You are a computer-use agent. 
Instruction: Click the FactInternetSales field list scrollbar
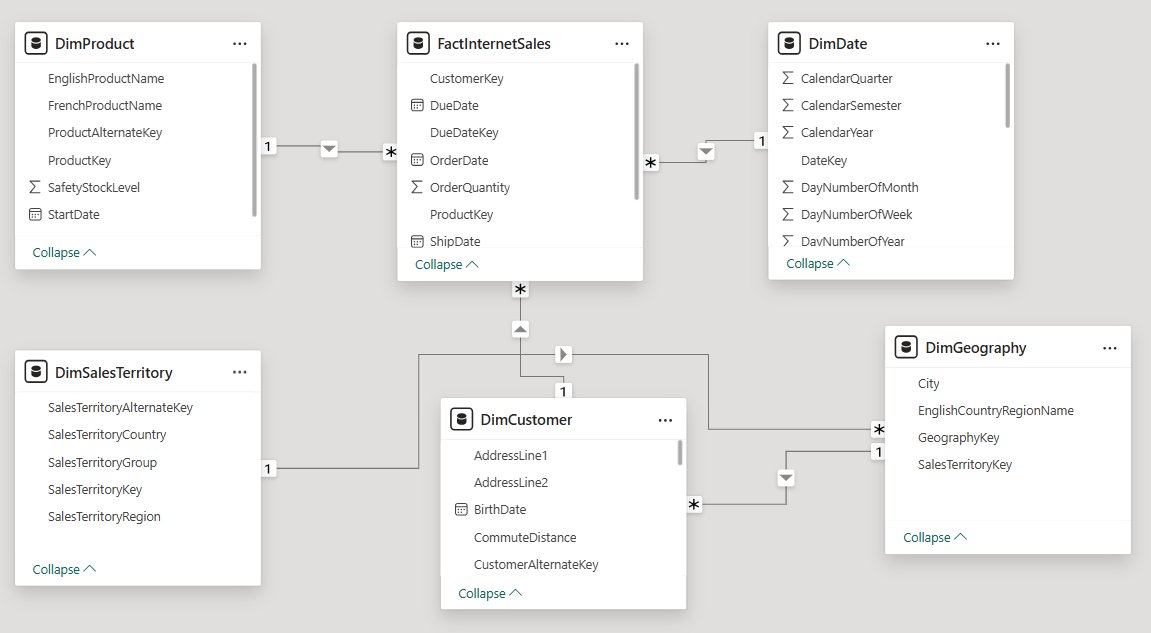click(x=636, y=131)
